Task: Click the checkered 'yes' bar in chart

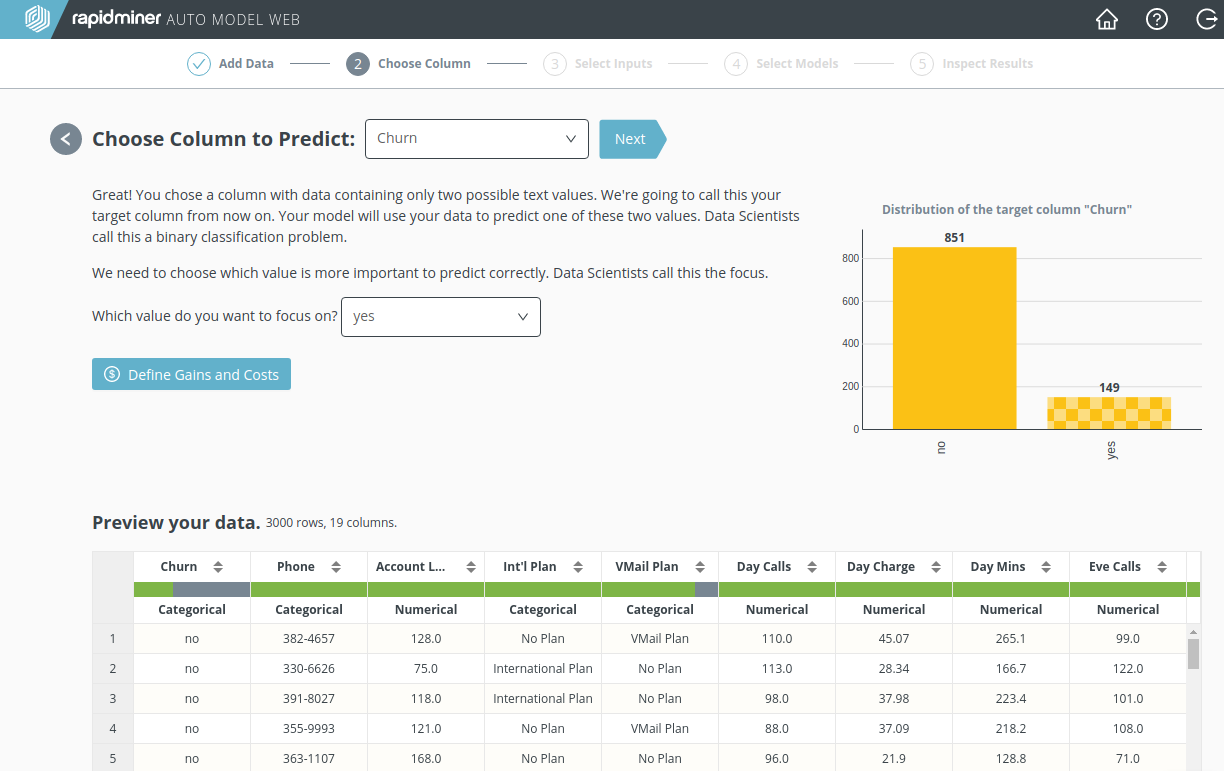Action: tap(1109, 413)
